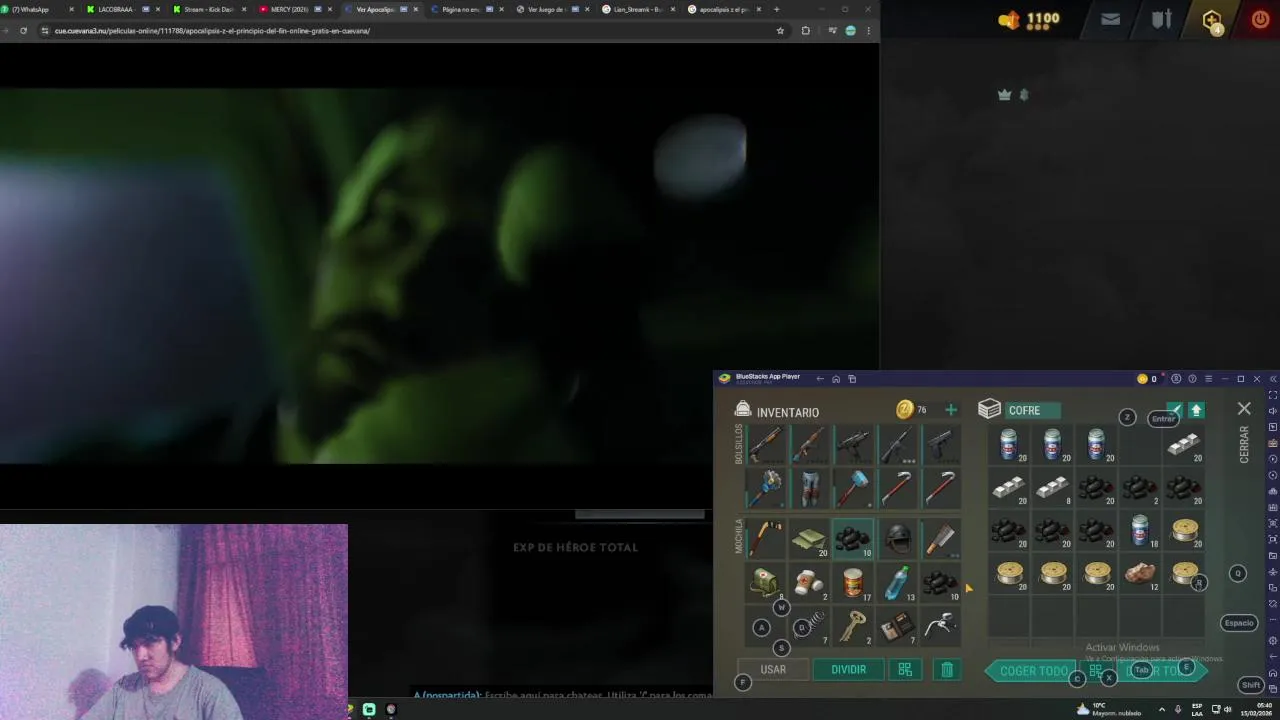Click the trash bin delete icon
Screen dimensions: 1280x720
click(947, 670)
